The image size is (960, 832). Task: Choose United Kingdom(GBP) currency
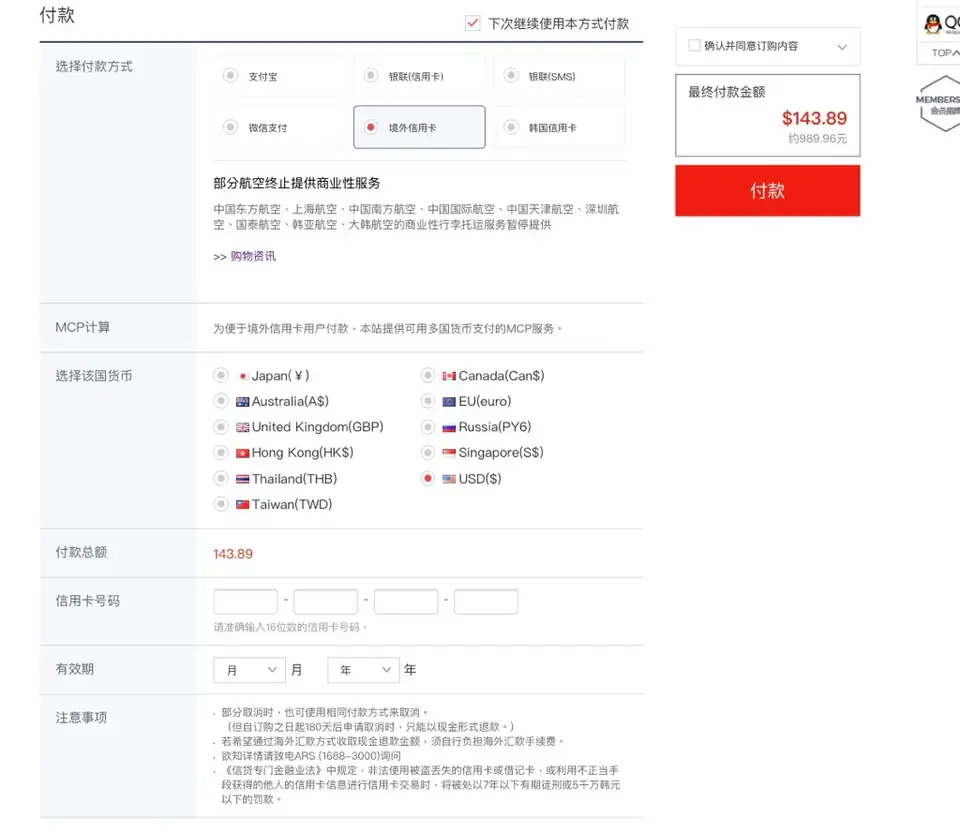click(221, 427)
